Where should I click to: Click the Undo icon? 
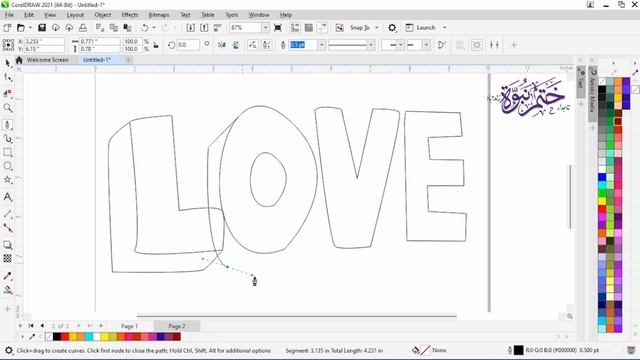pos(144,28)
